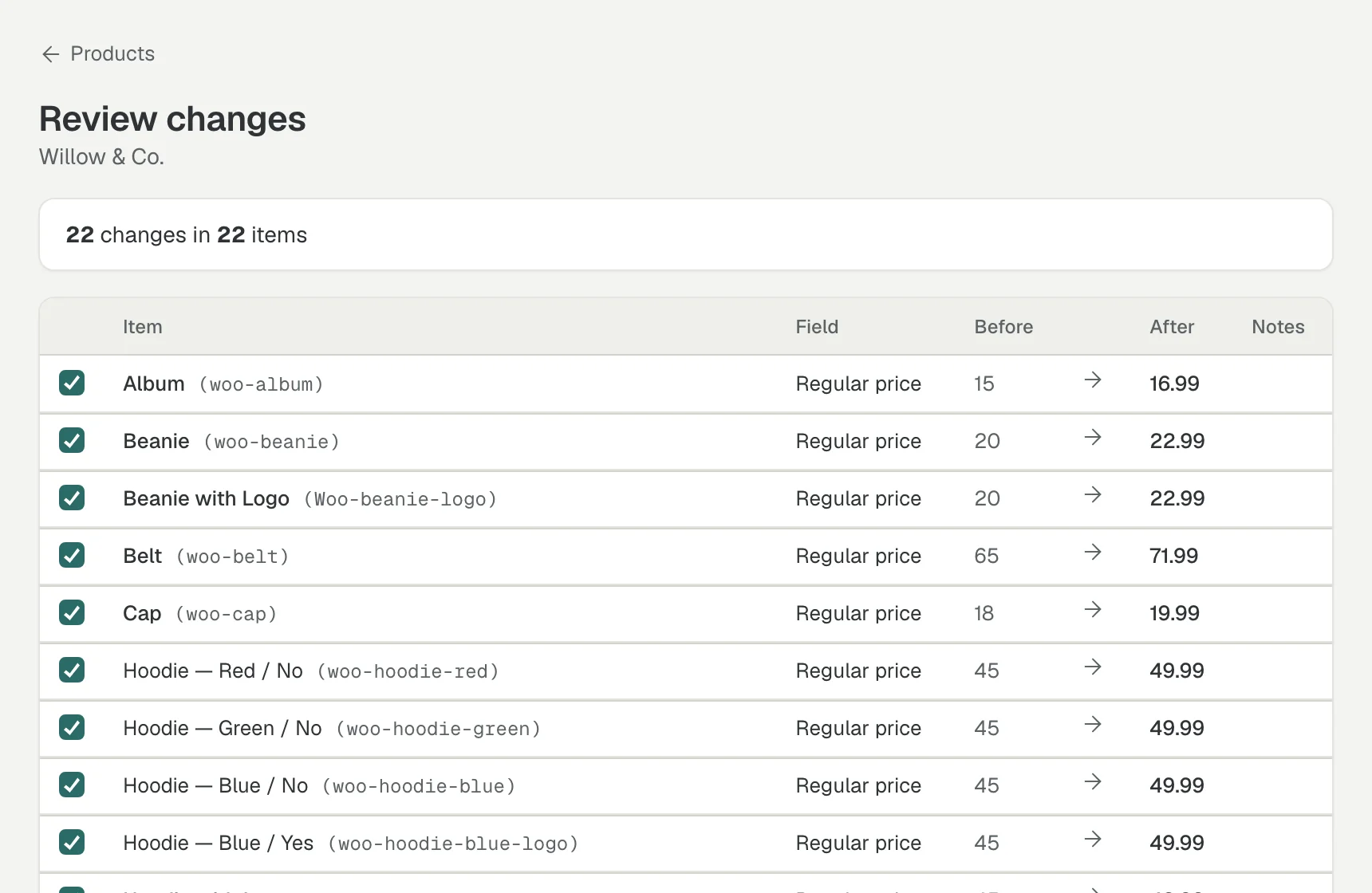The height and width of the screenshot is (893, 1372).
Task: Deselect Hoodie — Blue / Yes checkbox
Action: [x=72, y=842]
